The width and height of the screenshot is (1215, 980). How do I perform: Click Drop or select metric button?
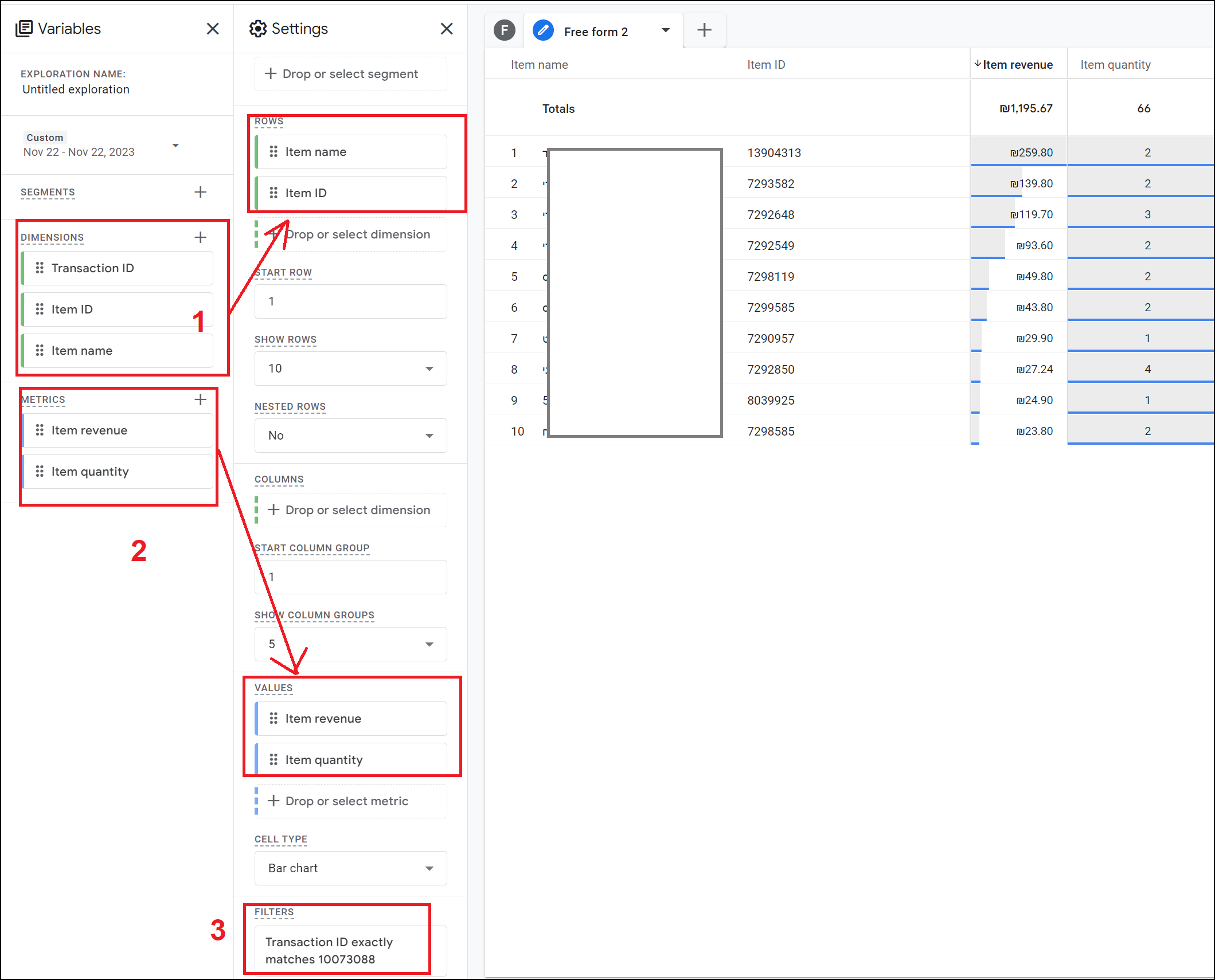coord(350,801)
